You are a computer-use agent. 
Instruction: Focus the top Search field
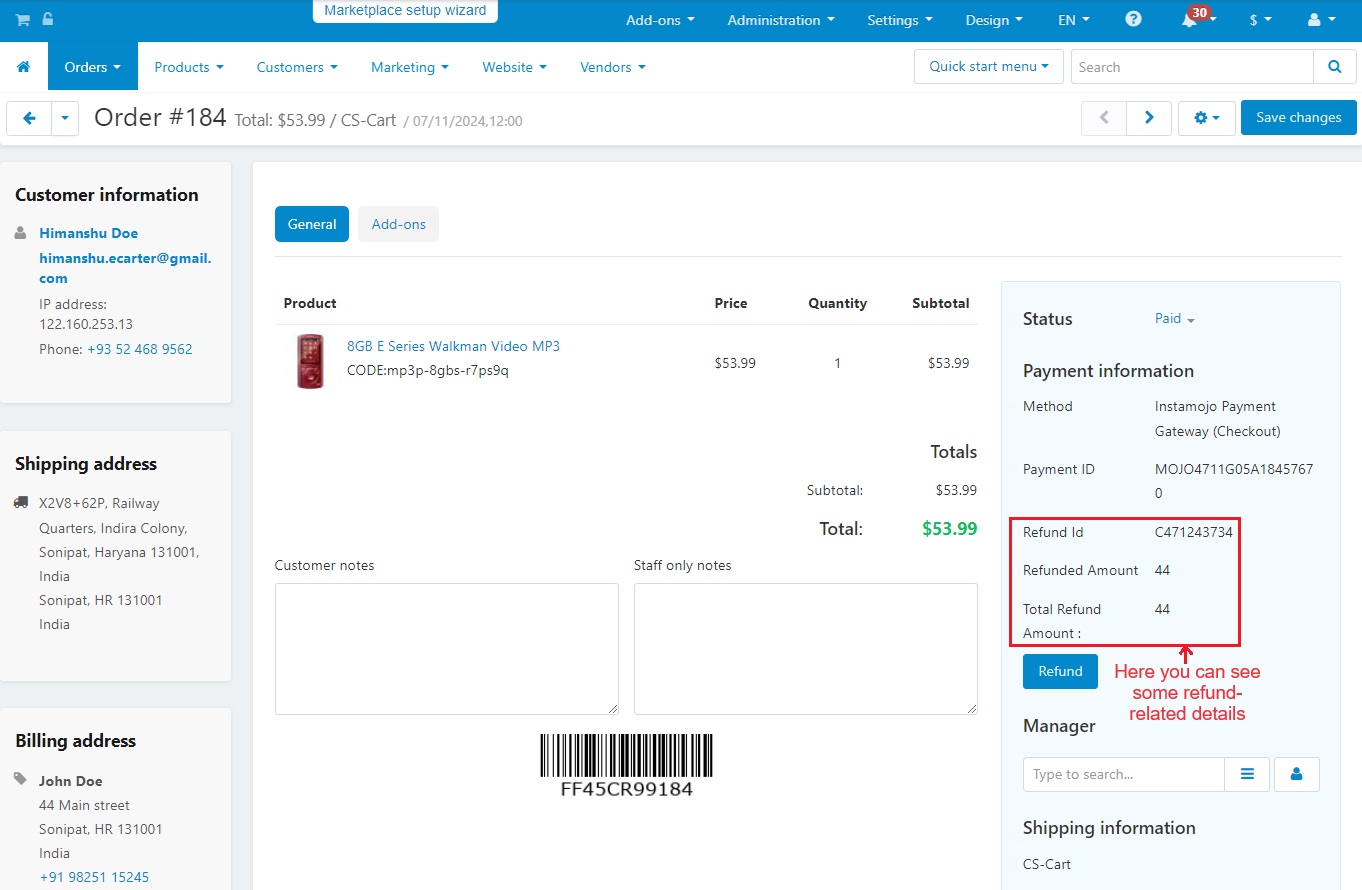point(1192,67)
